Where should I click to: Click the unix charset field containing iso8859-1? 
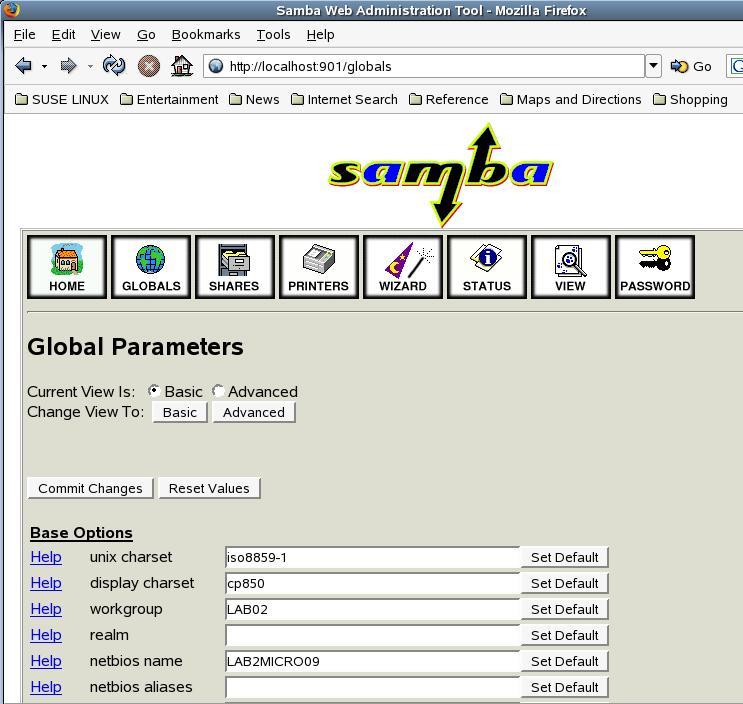[x=372, y=558]
